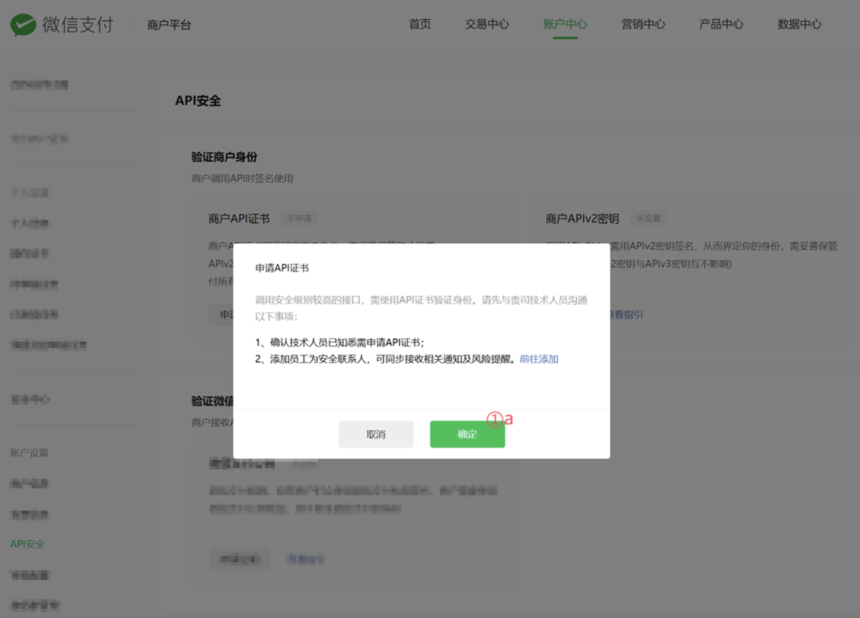Open the 数据中心 tab
This screenshot has height=618, width=860.
[x=799, y=24]
